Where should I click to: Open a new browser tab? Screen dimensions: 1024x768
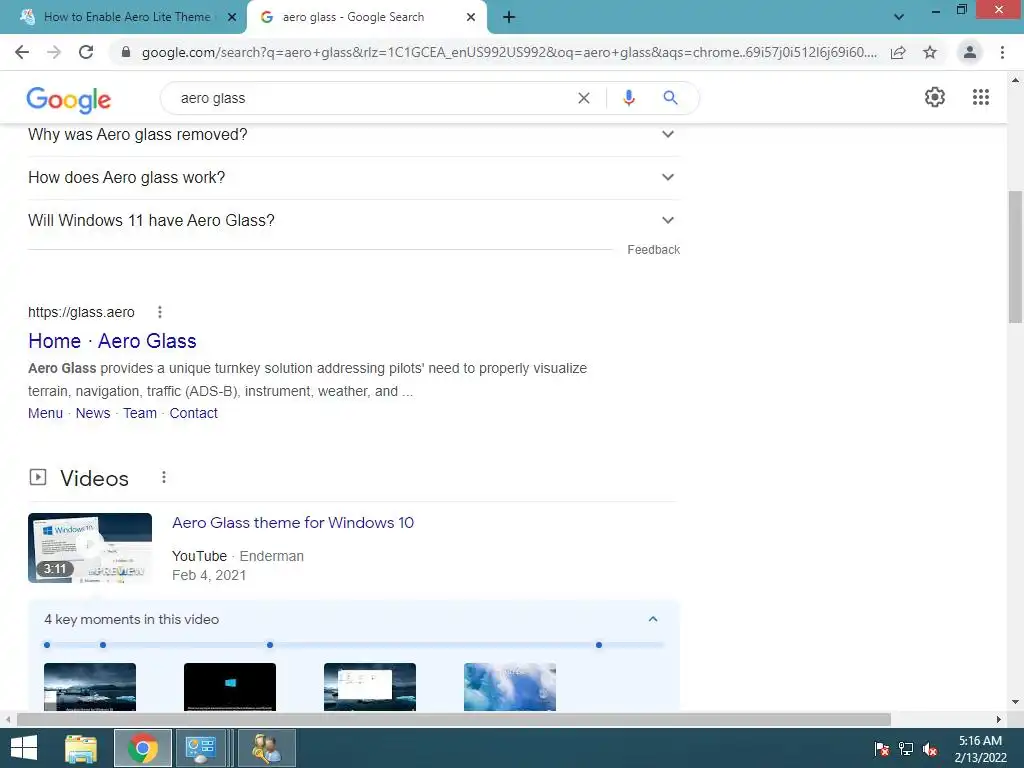tap(509, 18)
